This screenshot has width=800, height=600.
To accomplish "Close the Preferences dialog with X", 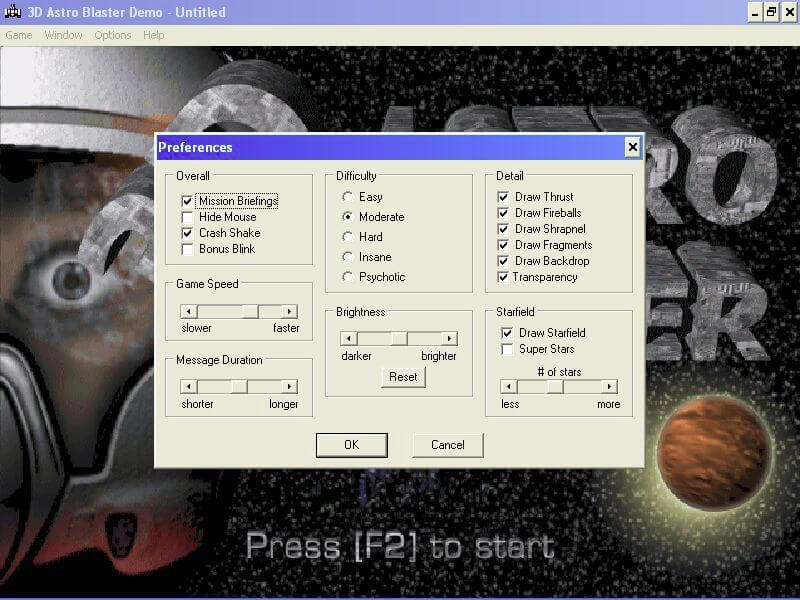I will pyautogui.click(x=632, y=148).
